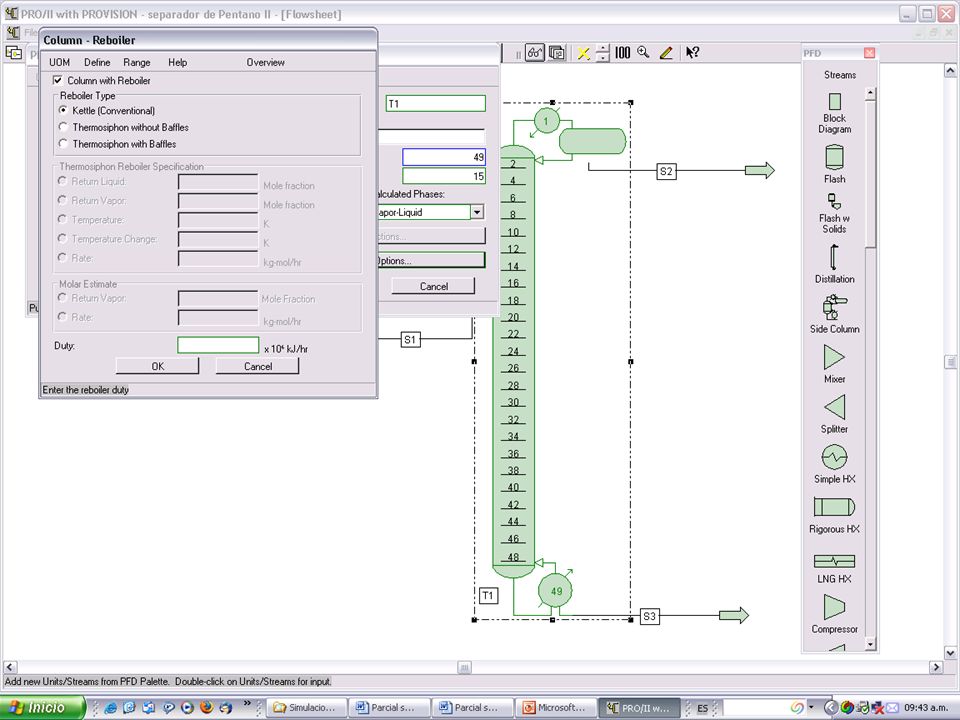Screen dimensions: 960x720
Task: Click the S3 stream label
Action: coord(650,616)
